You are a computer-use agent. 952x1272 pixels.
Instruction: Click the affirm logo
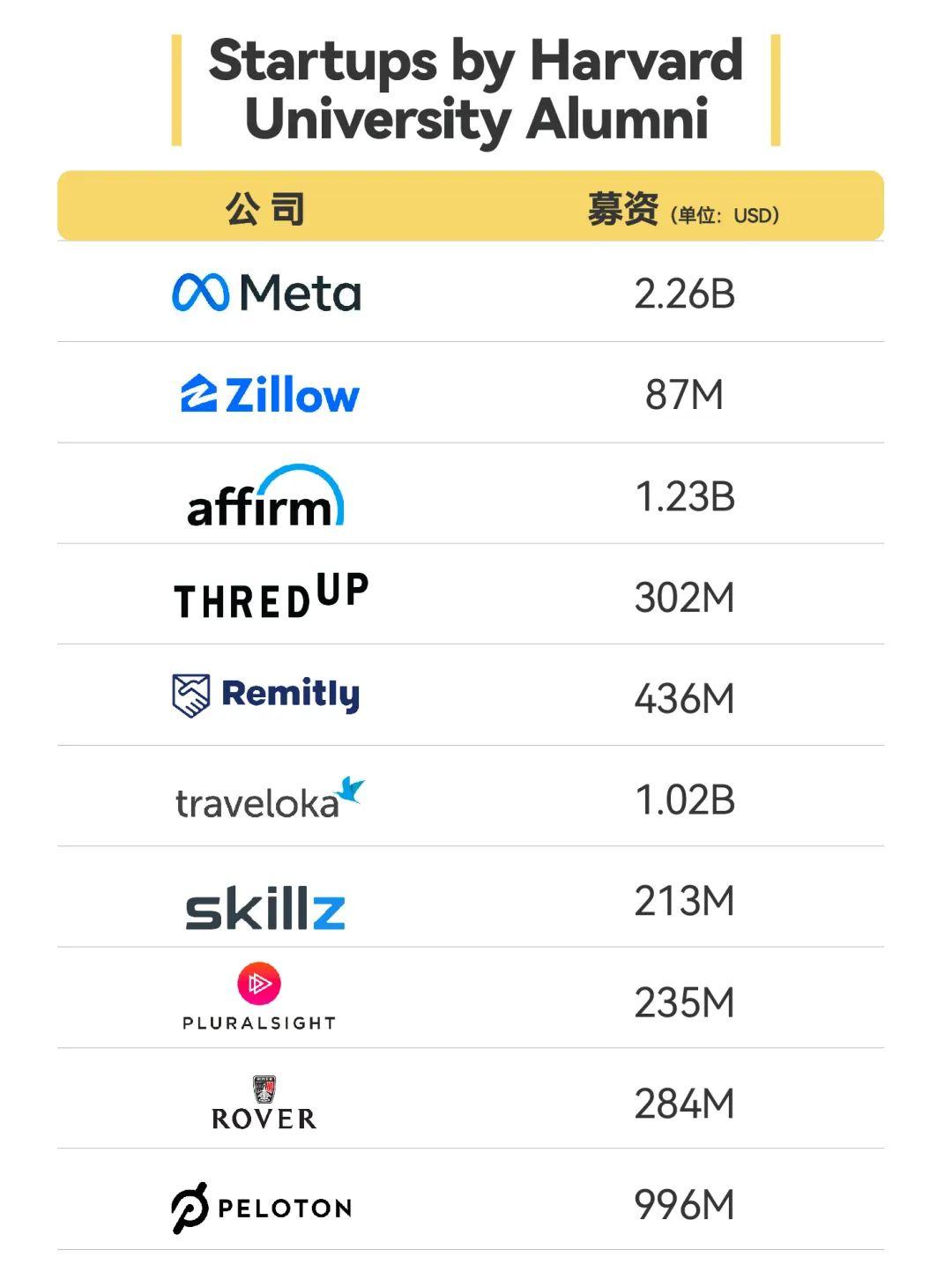265,495
